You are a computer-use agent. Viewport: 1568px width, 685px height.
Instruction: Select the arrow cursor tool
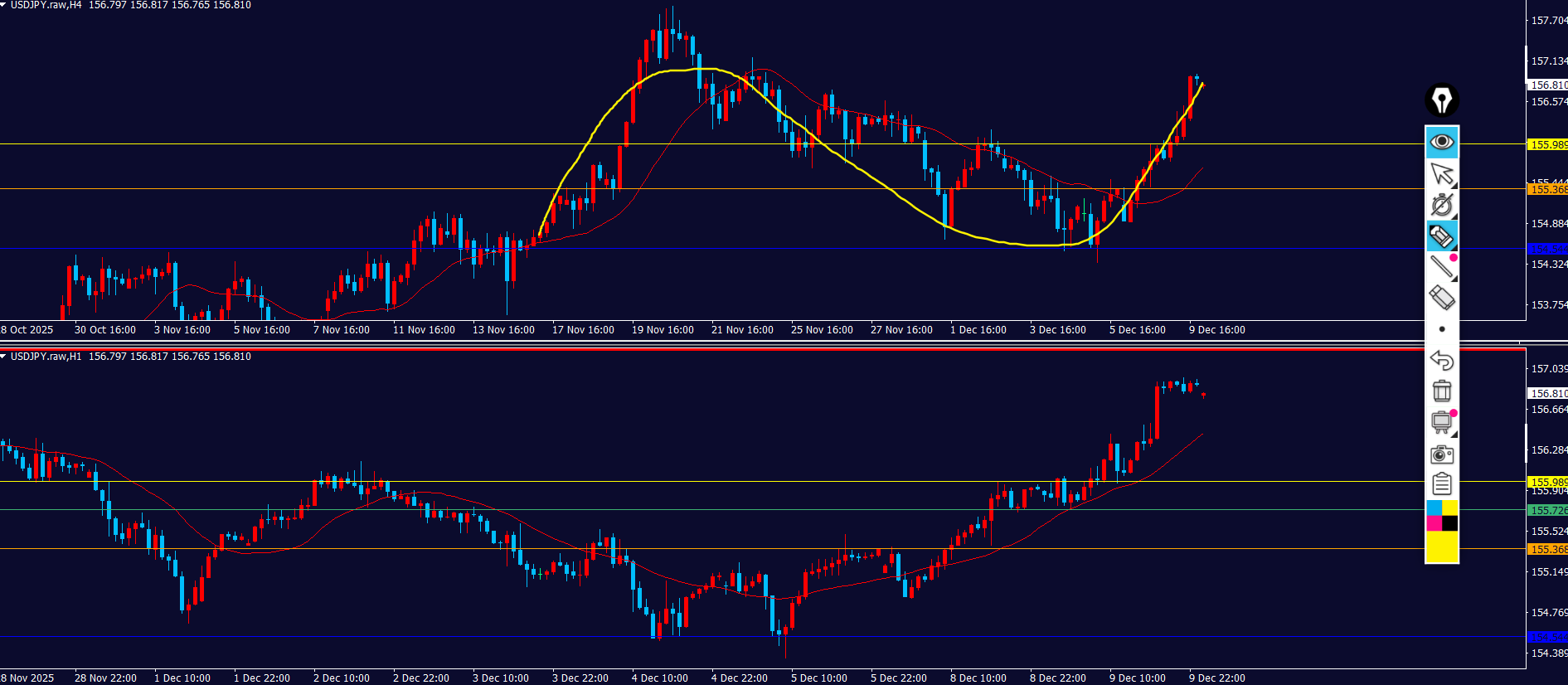click(1442, 174)
